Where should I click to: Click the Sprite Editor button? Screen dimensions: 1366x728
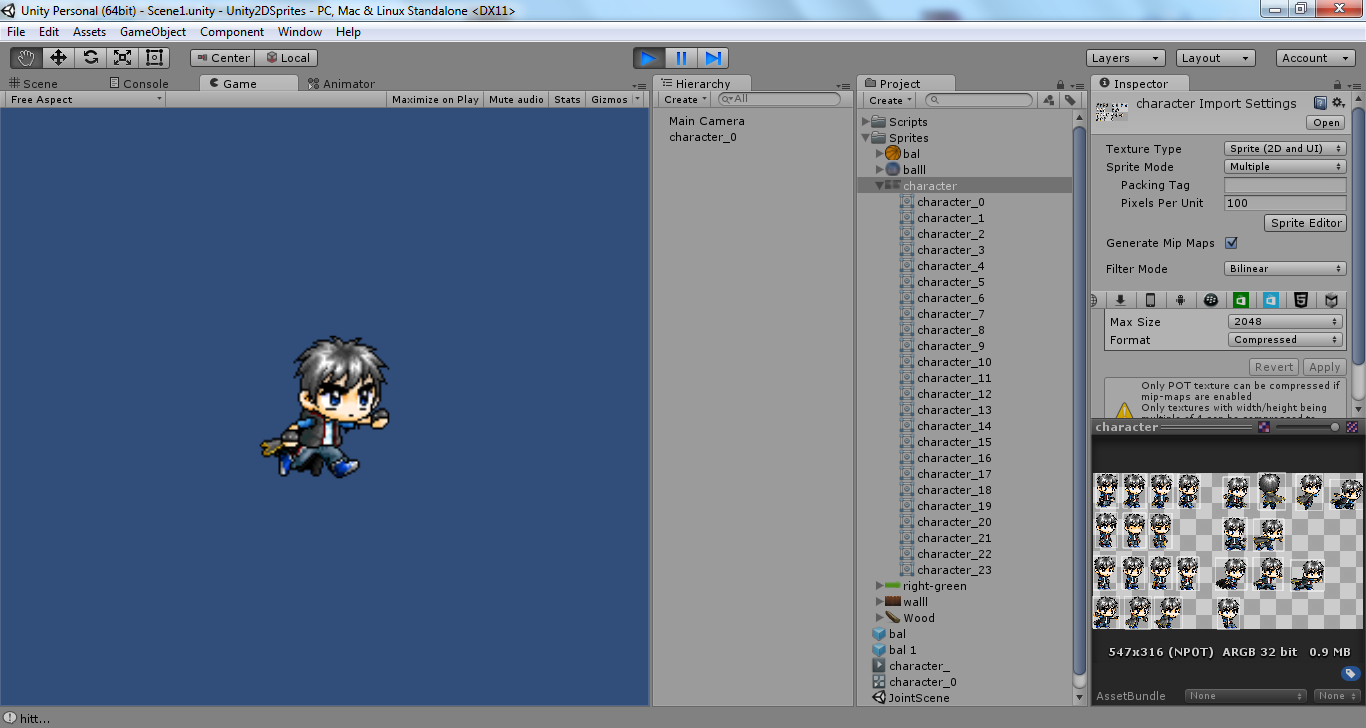[x=1306, y=223]
